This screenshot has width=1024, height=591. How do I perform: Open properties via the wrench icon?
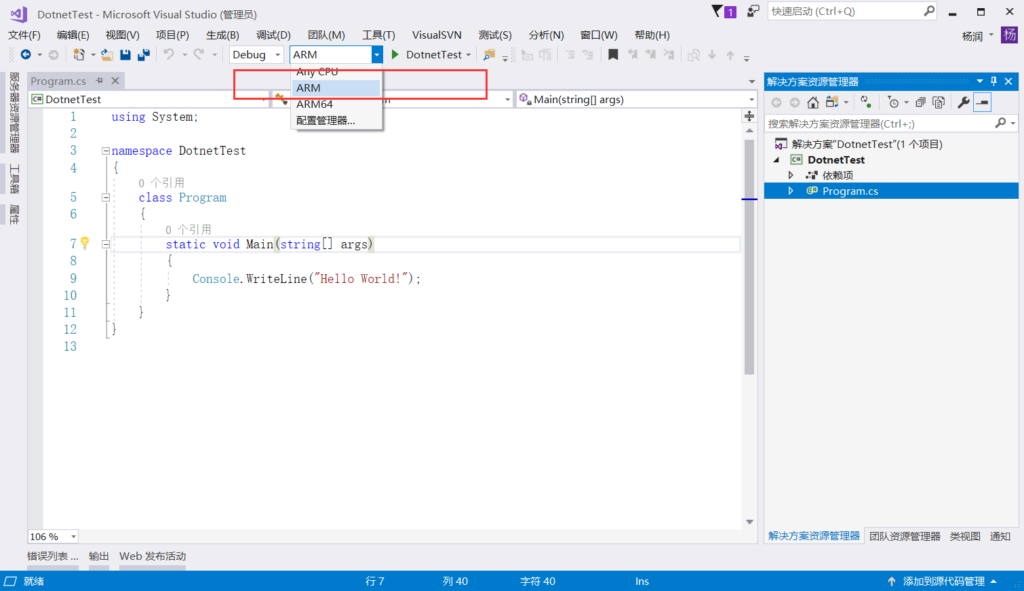click(963, 102)
